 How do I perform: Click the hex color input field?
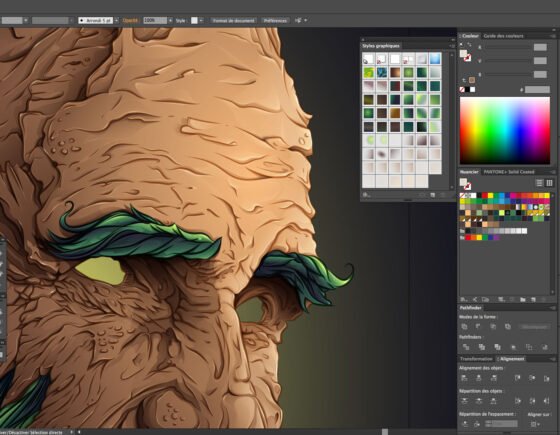point(537,90)
